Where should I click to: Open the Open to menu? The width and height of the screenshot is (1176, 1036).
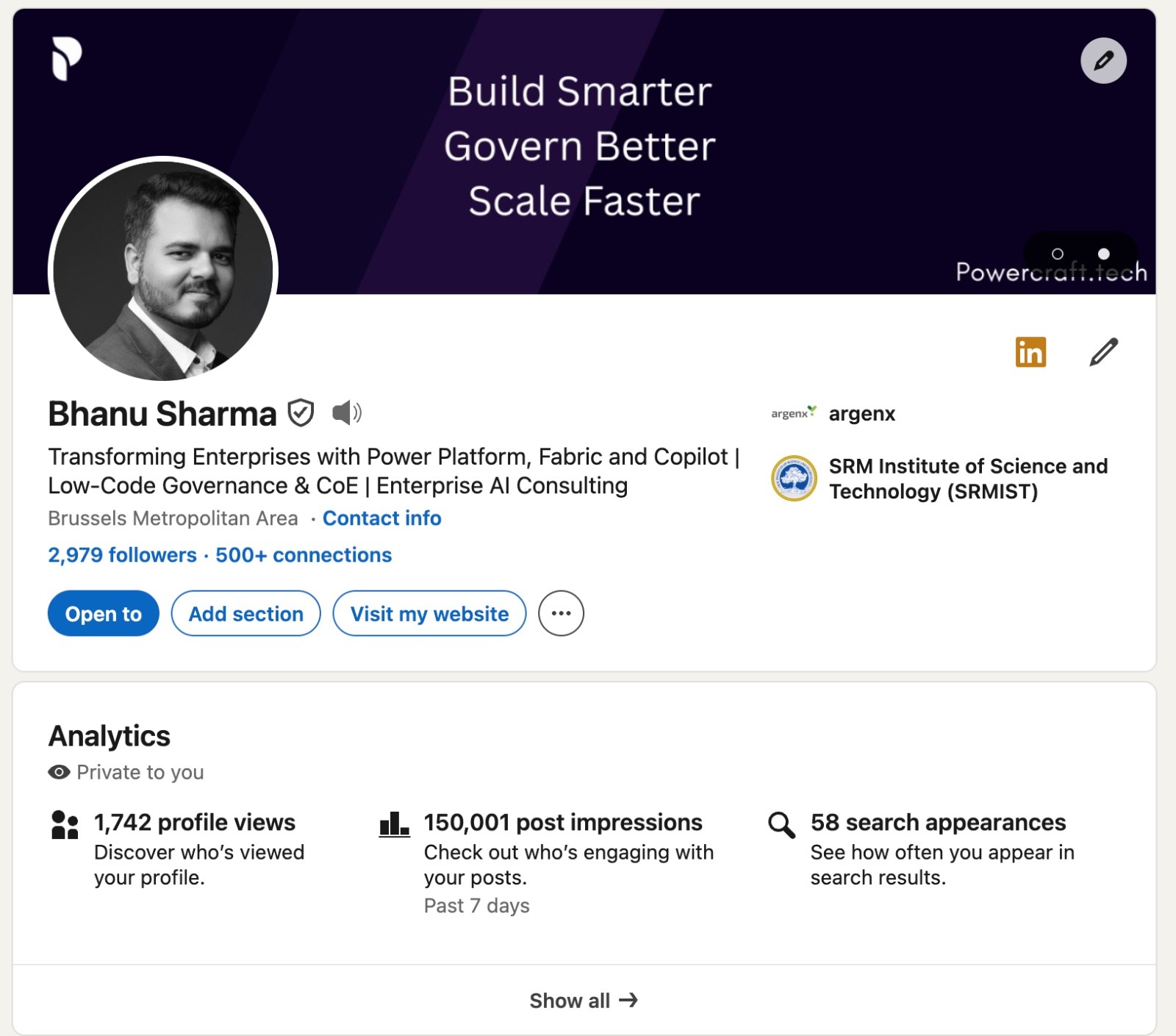(x=104, y=613)
